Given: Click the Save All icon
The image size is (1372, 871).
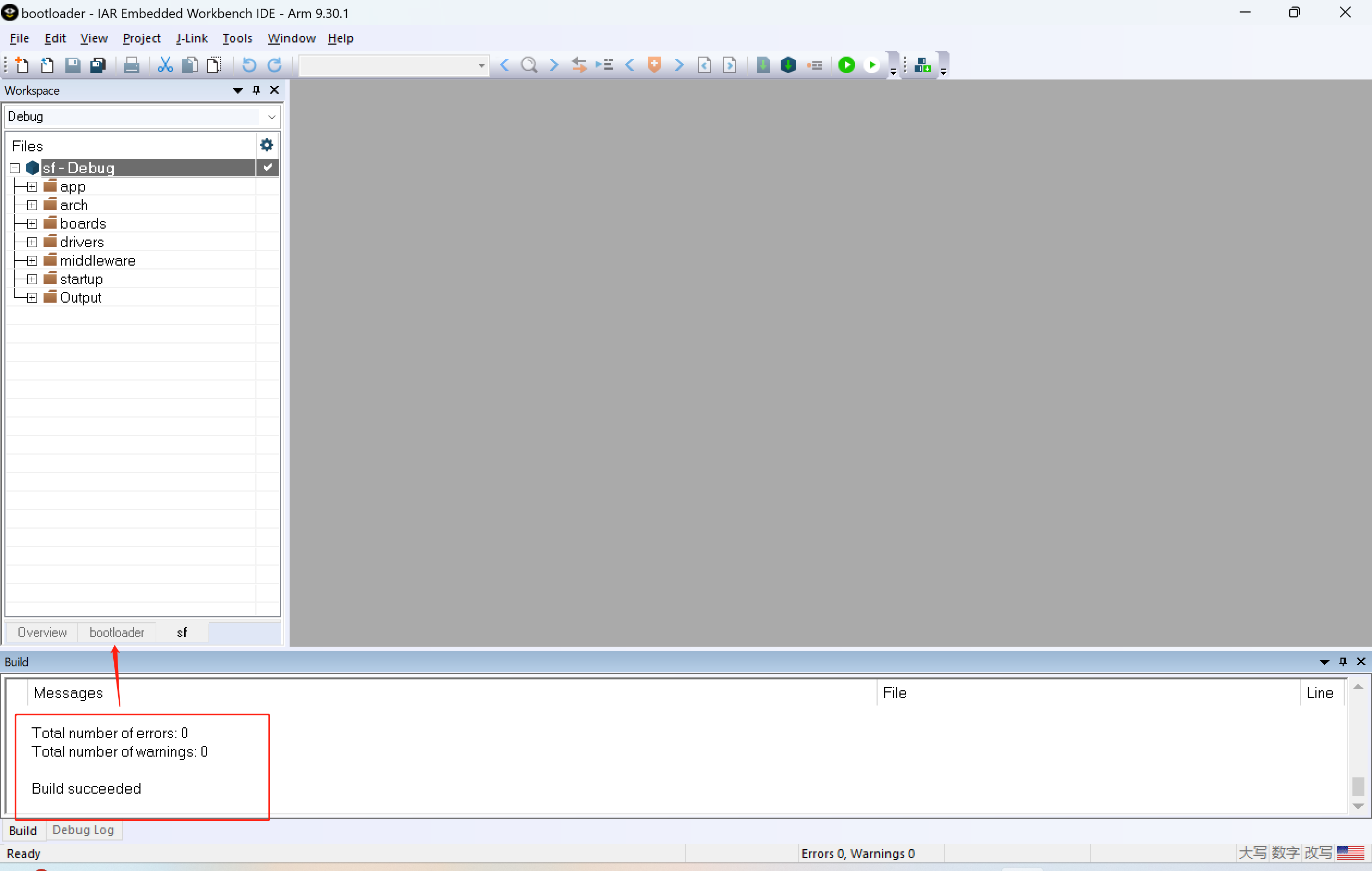Looking at the screenshot, I should point(98,65).
